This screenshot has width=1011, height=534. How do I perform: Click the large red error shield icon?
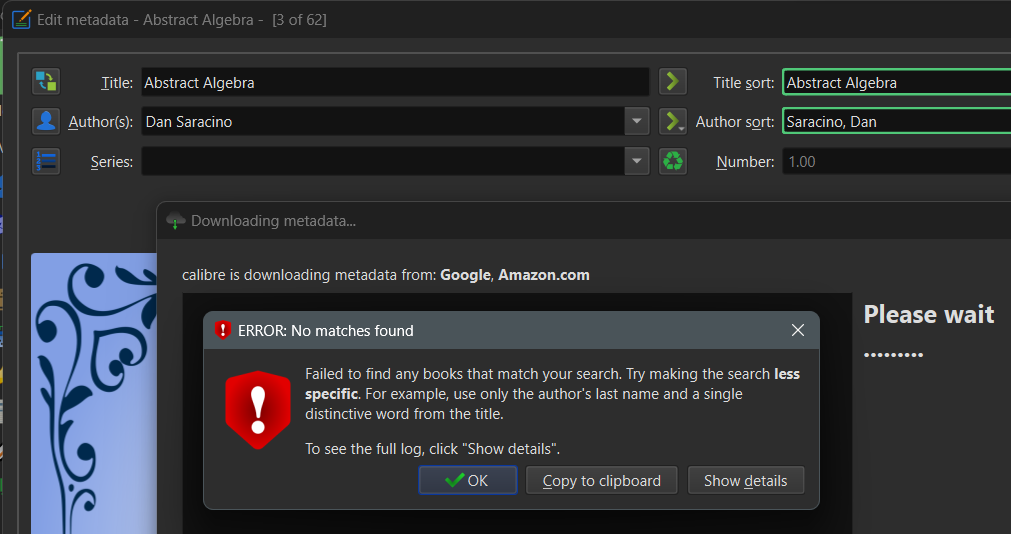[257, 408]
